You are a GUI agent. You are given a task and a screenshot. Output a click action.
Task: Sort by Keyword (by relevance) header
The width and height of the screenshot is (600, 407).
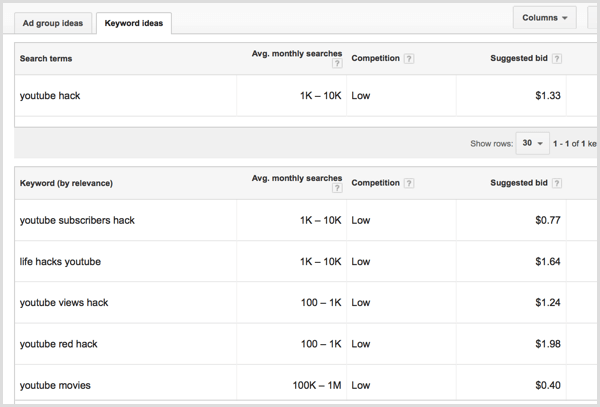(x=66, y=183)
